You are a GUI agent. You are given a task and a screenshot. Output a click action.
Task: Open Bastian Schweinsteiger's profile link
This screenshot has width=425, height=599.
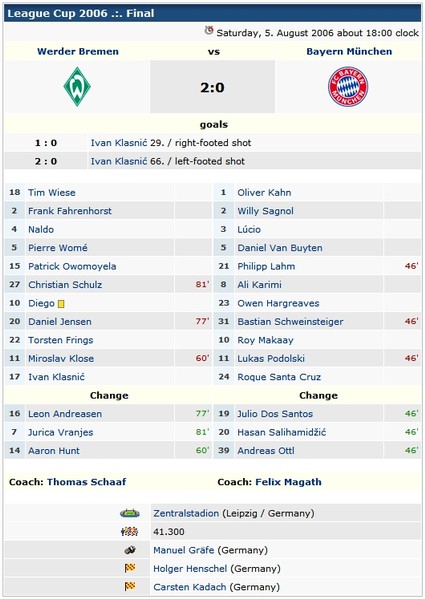(290, 322)
